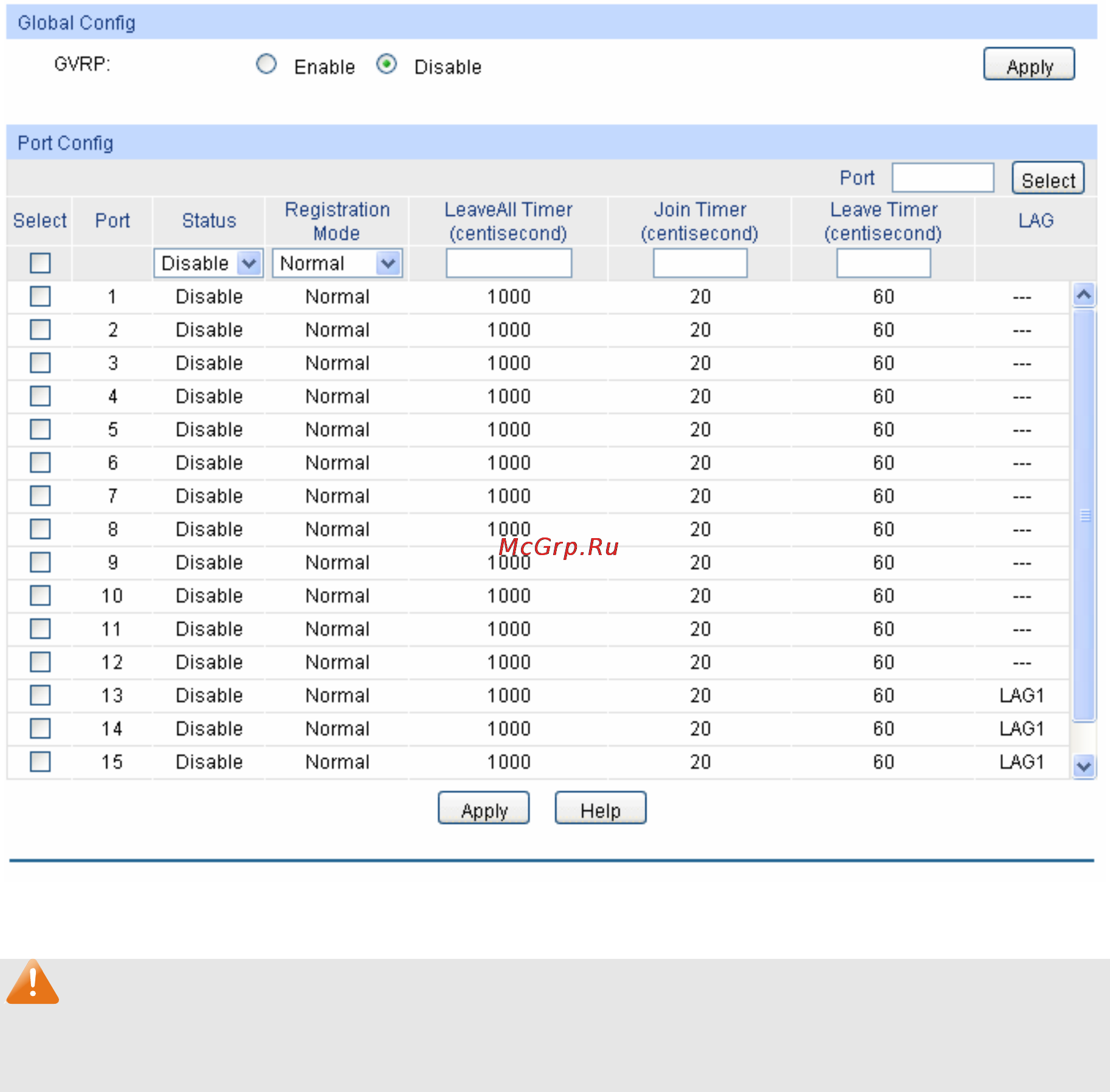This screenshot has height=1092, width=1110.
Task: Click the Disable status of port 7
Action: click(209, 496)
